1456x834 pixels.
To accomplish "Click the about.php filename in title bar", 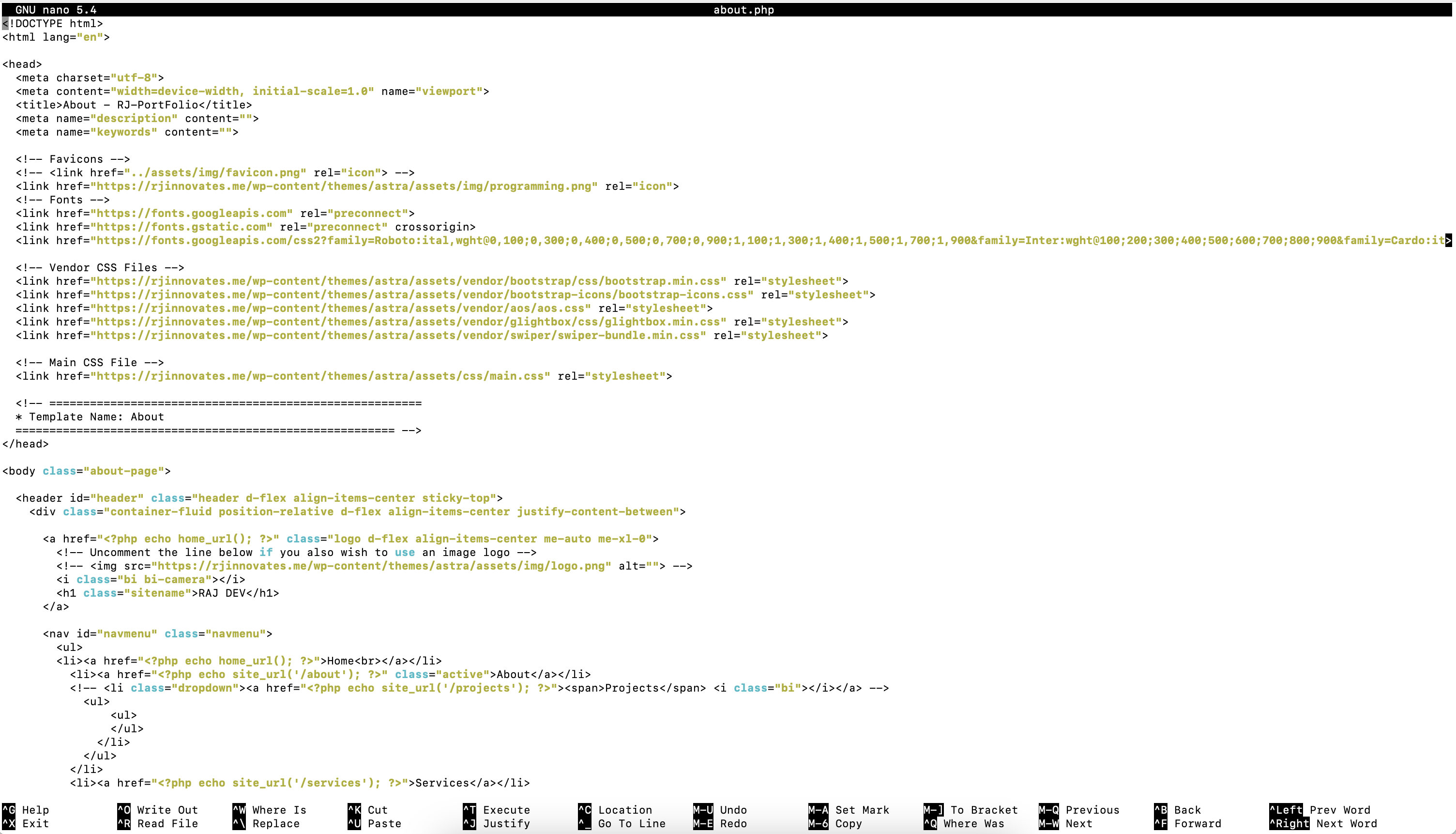I will point(743,10).
